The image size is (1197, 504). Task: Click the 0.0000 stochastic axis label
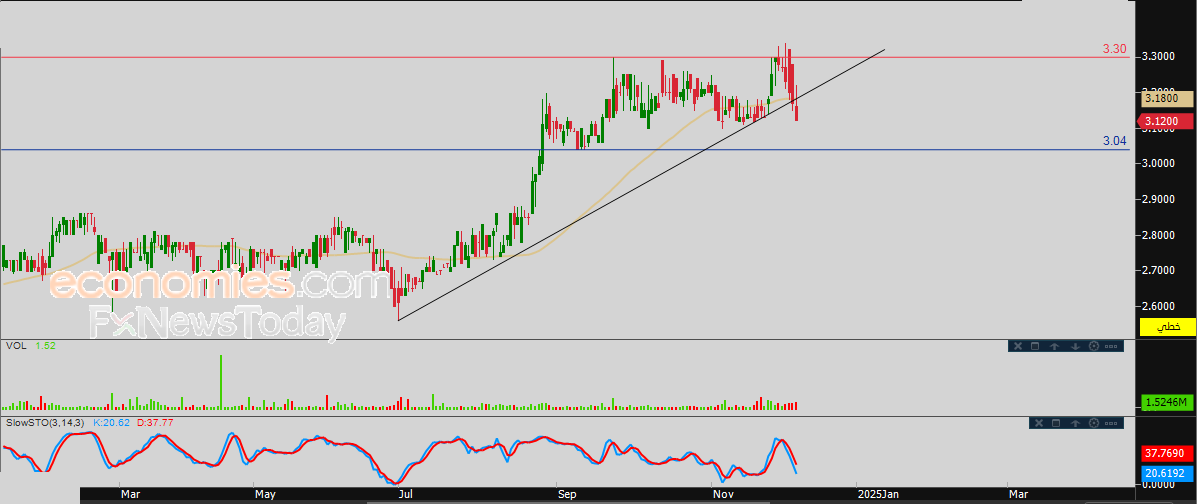tap(1158, 485)
